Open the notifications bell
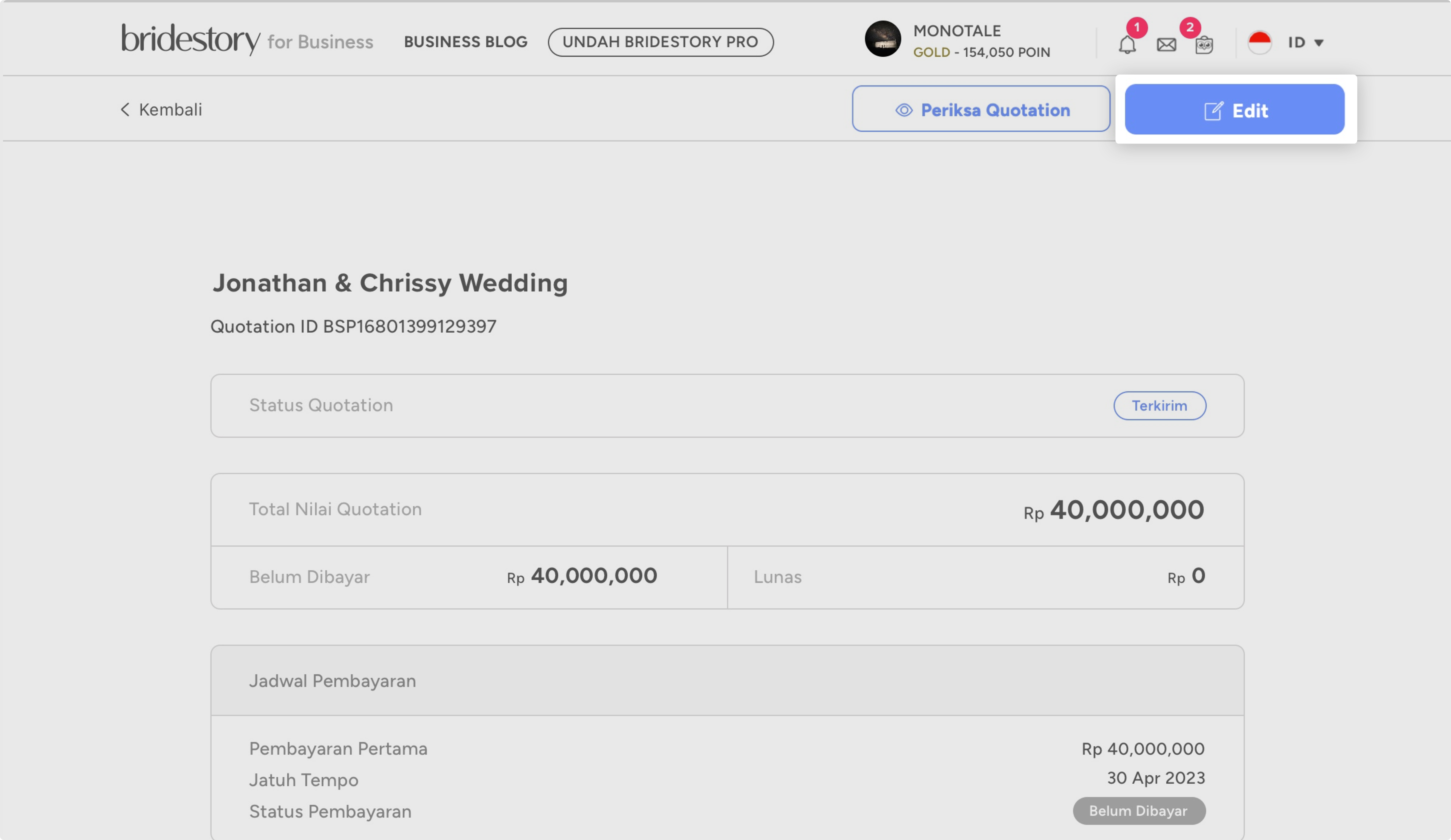 (1127, 44)
